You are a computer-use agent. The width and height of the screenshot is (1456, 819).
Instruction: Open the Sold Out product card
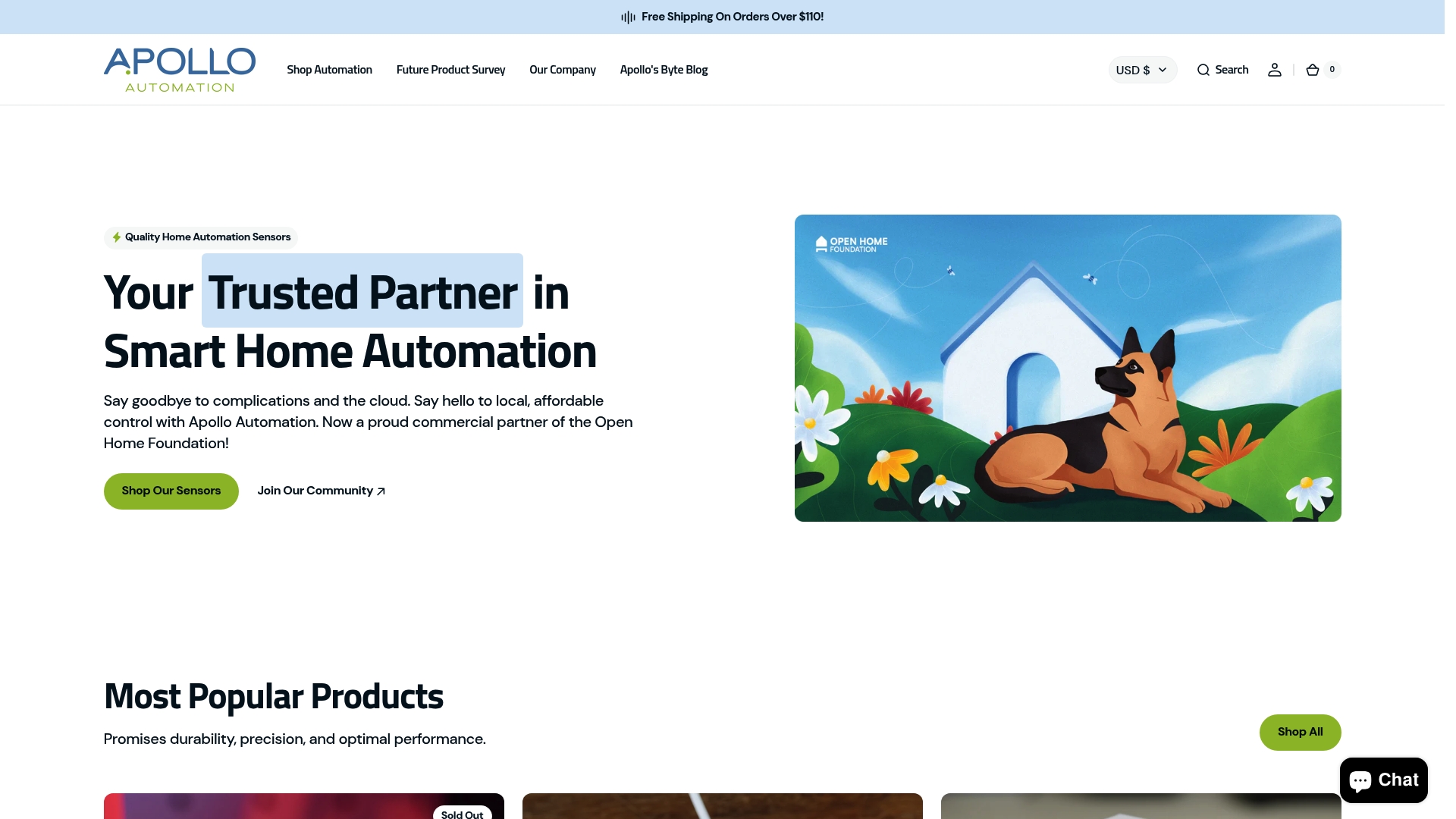click(x=304, y=806)
